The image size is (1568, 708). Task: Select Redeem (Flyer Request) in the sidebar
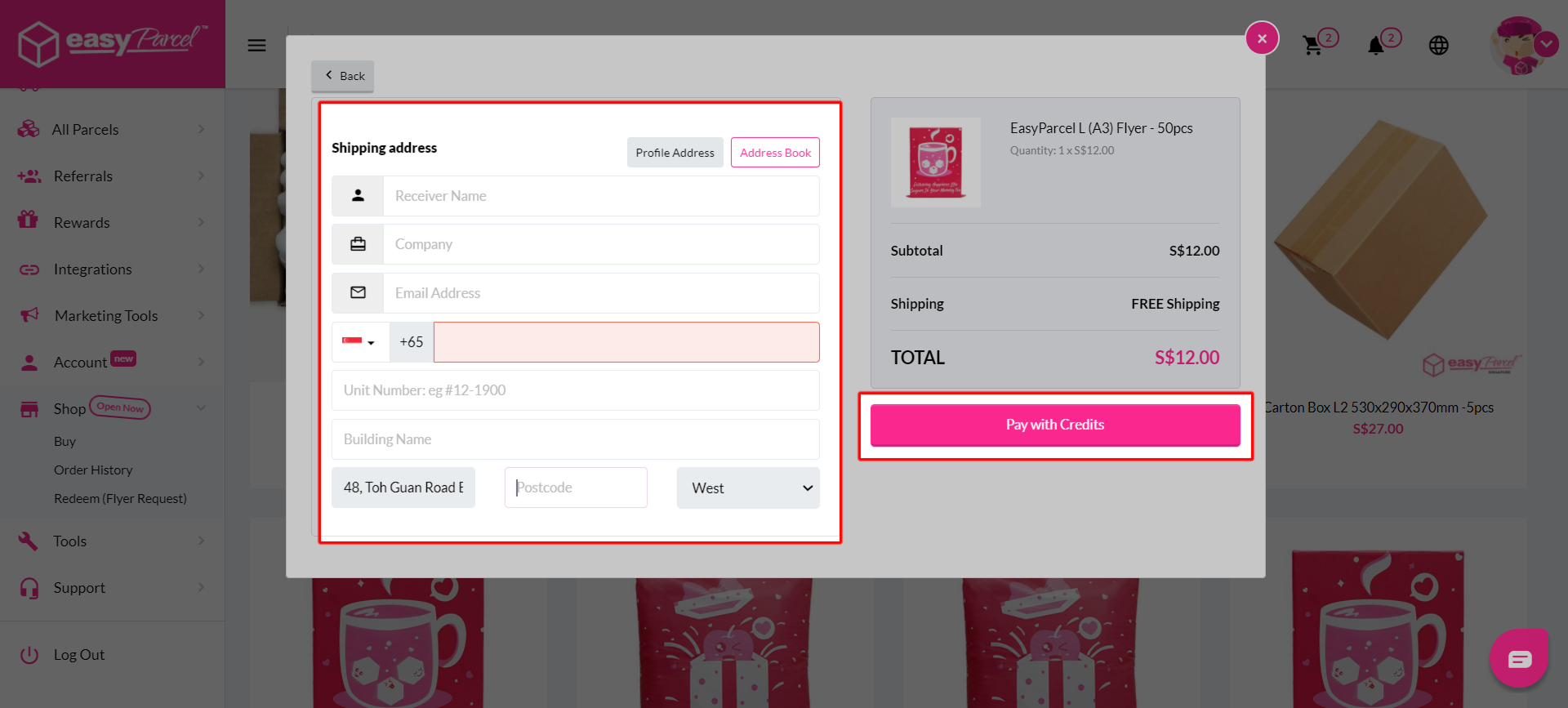pyautogui.click(x=120, y=498)
